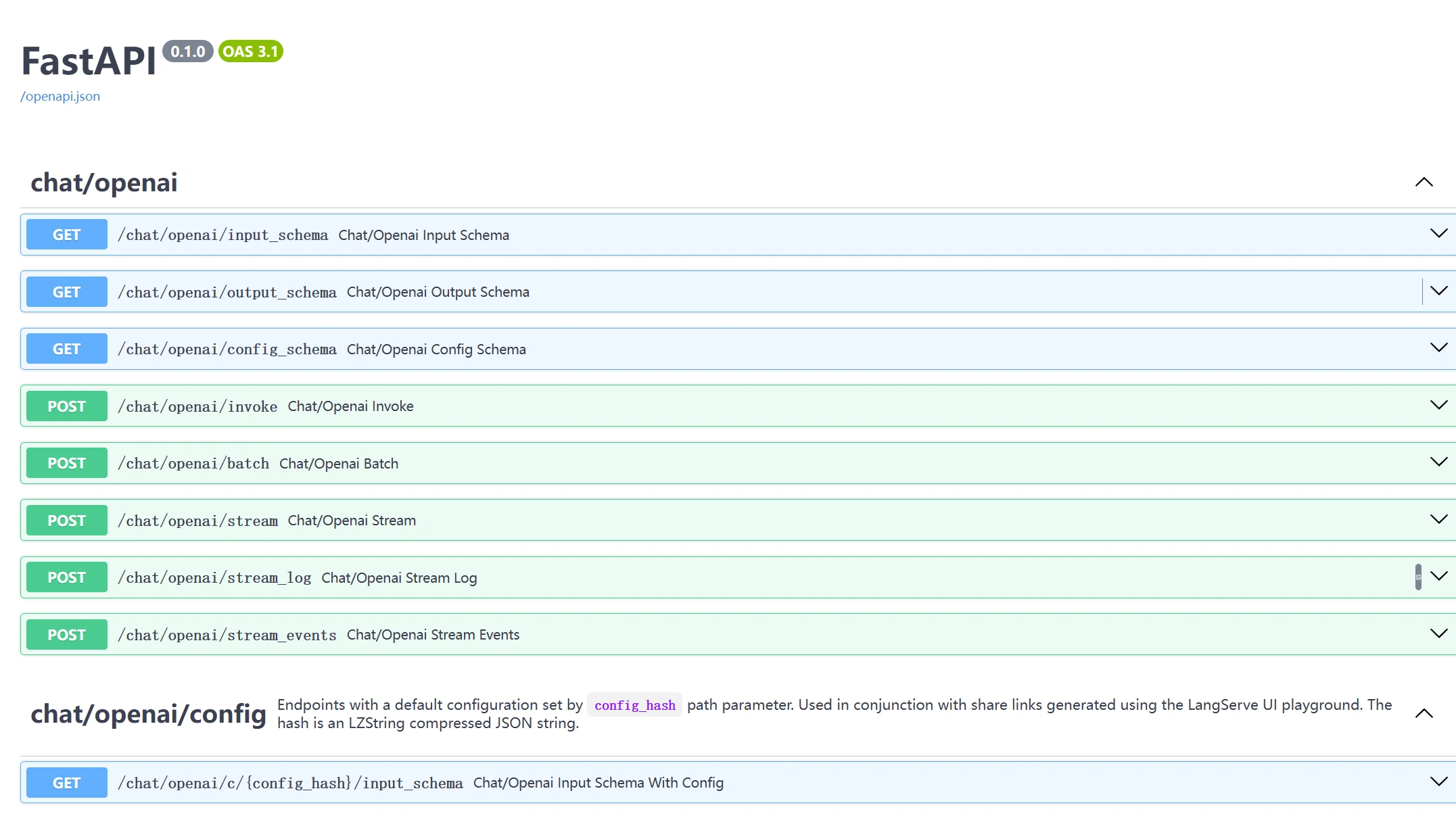Collapse the chat/openai section chevron
This screenshot has width=1456, height=816.
pyautogui.click(x=1424, y=183)
